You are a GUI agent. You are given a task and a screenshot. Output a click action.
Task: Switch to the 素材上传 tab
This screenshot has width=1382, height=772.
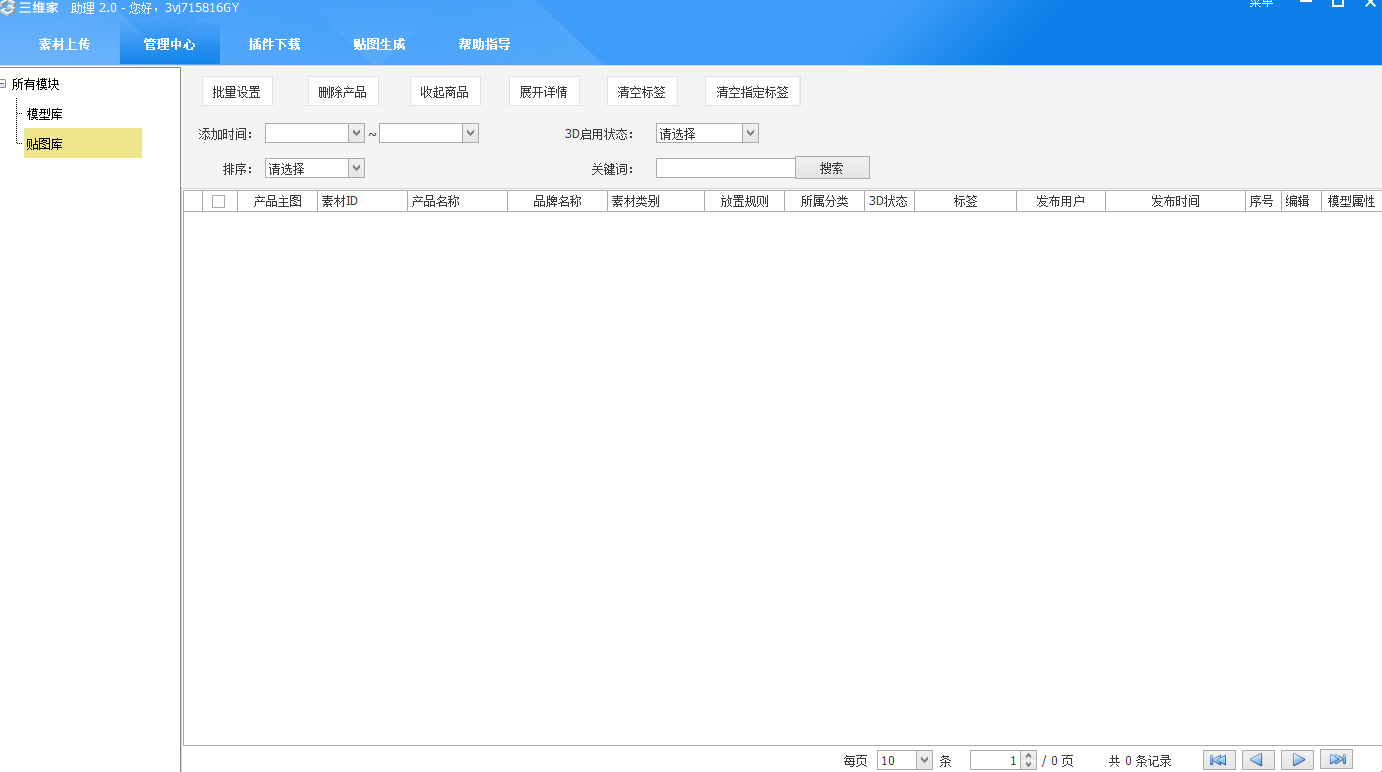64,44
